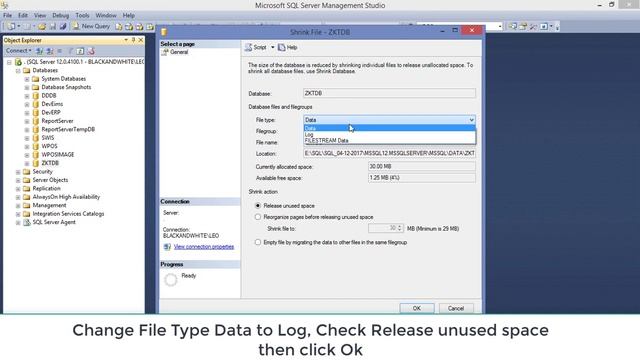Expand the Security folder node
This screenshot has height=360, width=640.
(18, 172)
